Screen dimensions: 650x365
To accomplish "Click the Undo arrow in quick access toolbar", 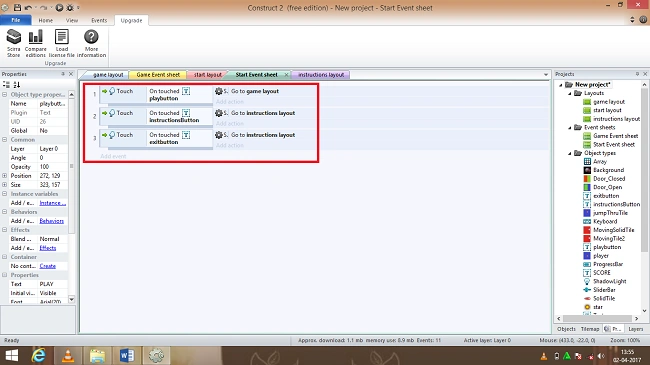I will click(28, 7).
